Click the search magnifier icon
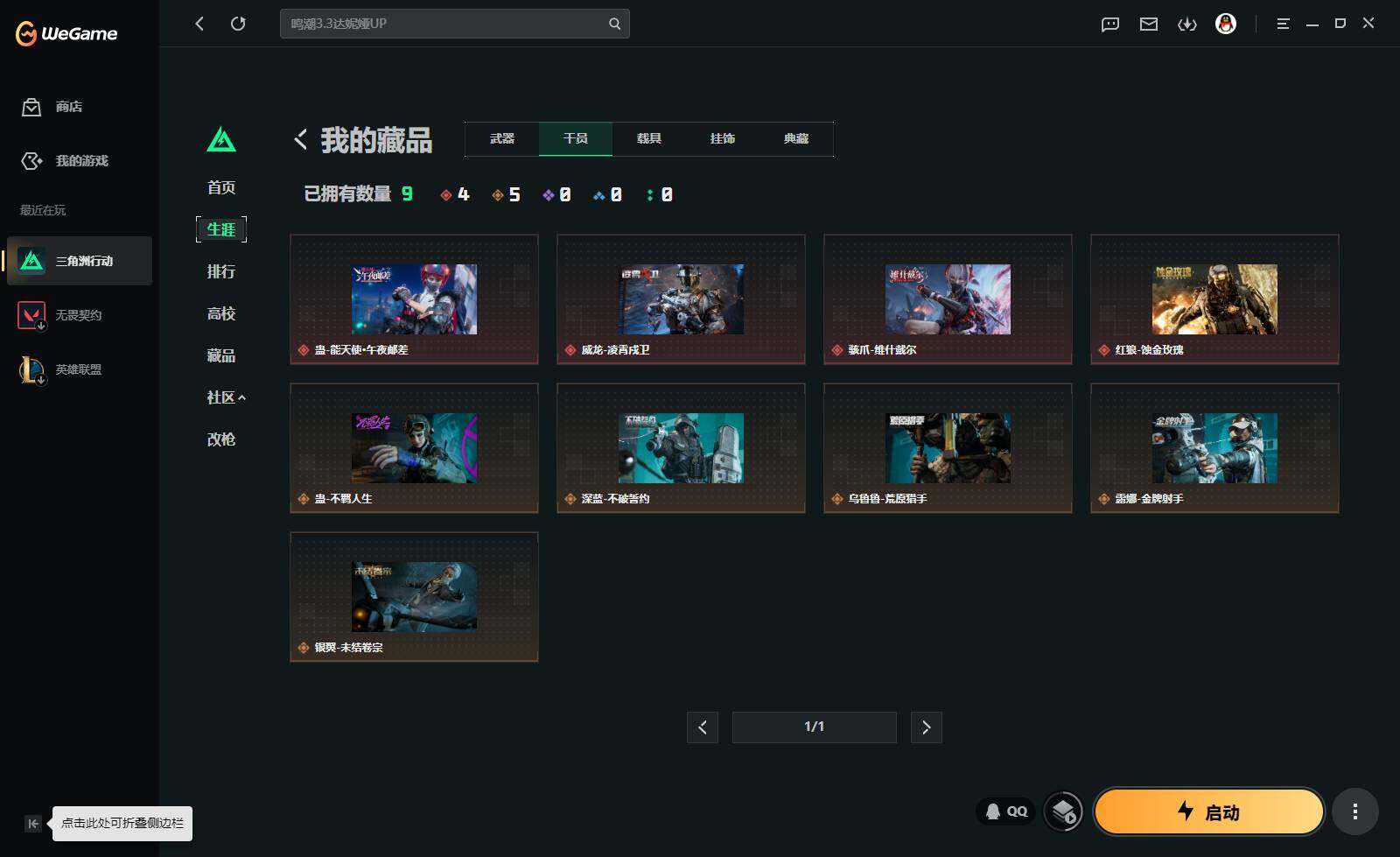Screen dimensions: 1400x857 [x=614, y=24]
